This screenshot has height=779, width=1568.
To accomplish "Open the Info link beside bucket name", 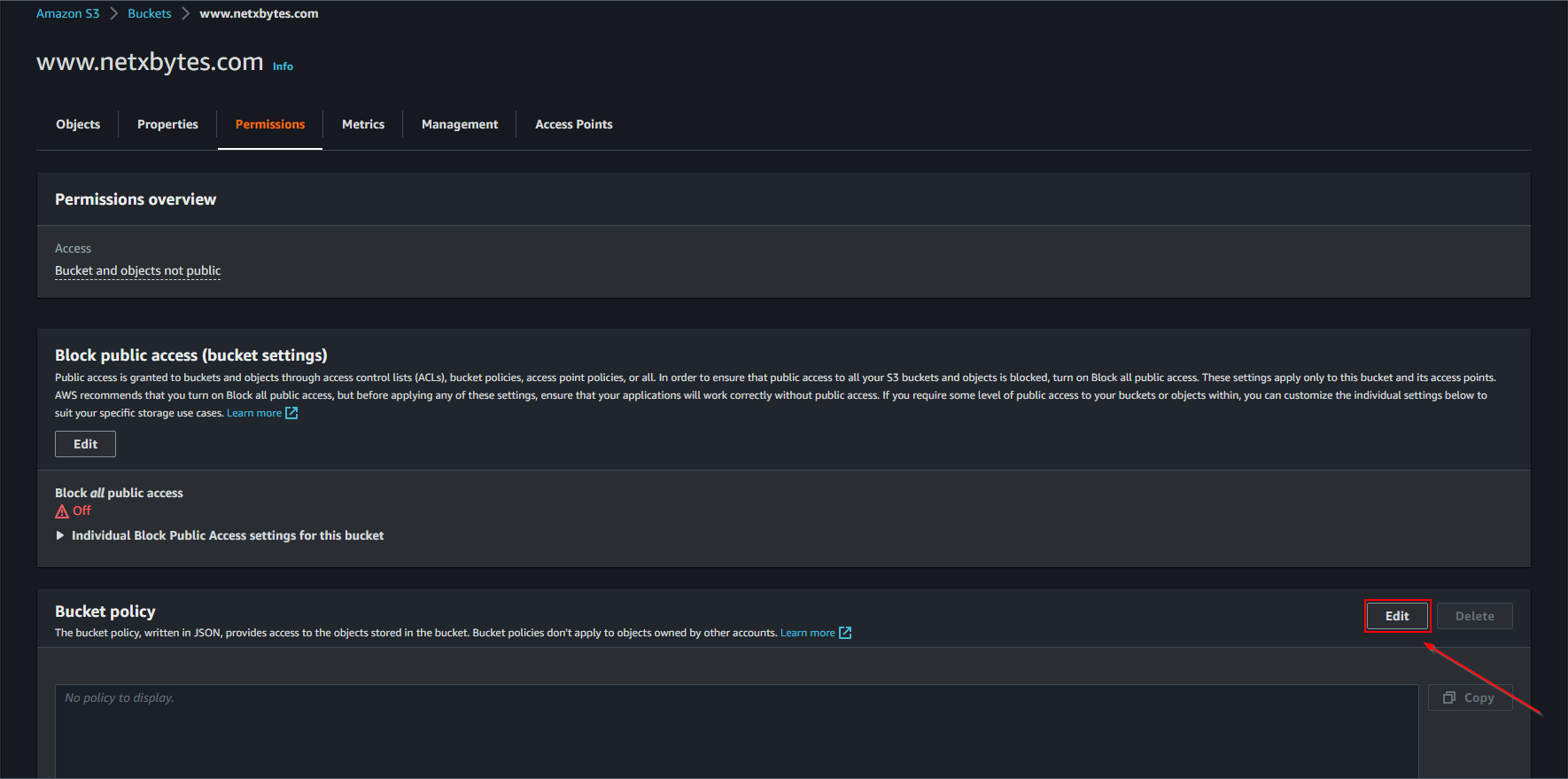I will click(283, 66).
